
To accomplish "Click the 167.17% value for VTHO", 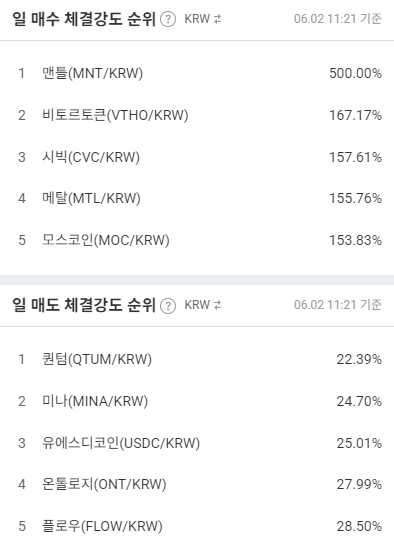I will point(356,115).
